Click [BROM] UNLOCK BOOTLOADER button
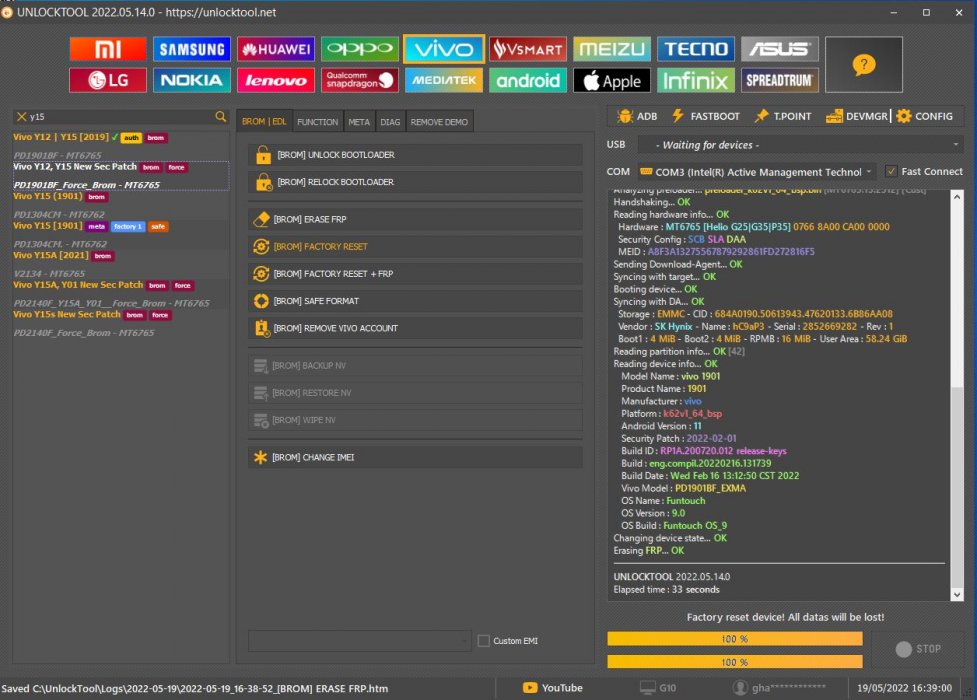977x700 pixels. coord(416,155)
